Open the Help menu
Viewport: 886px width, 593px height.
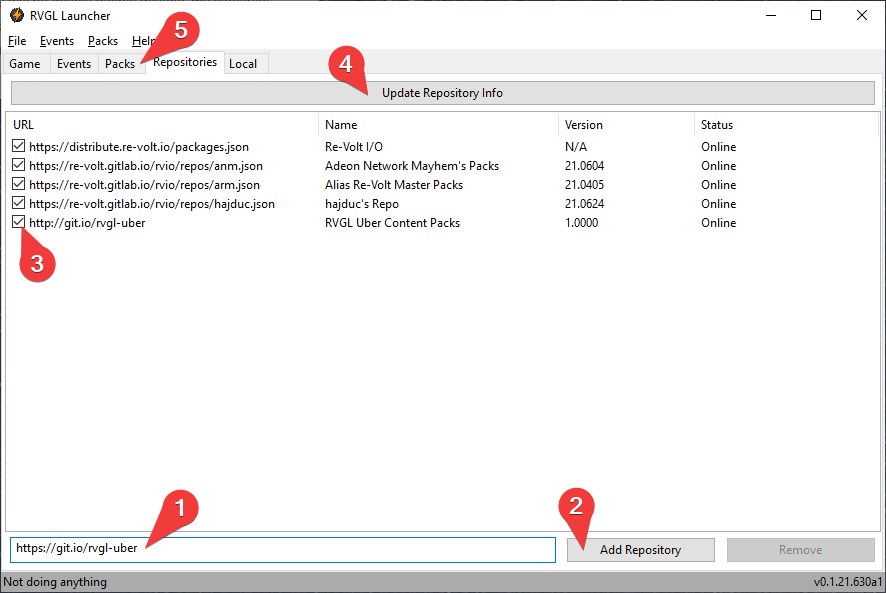pos(142,41)
